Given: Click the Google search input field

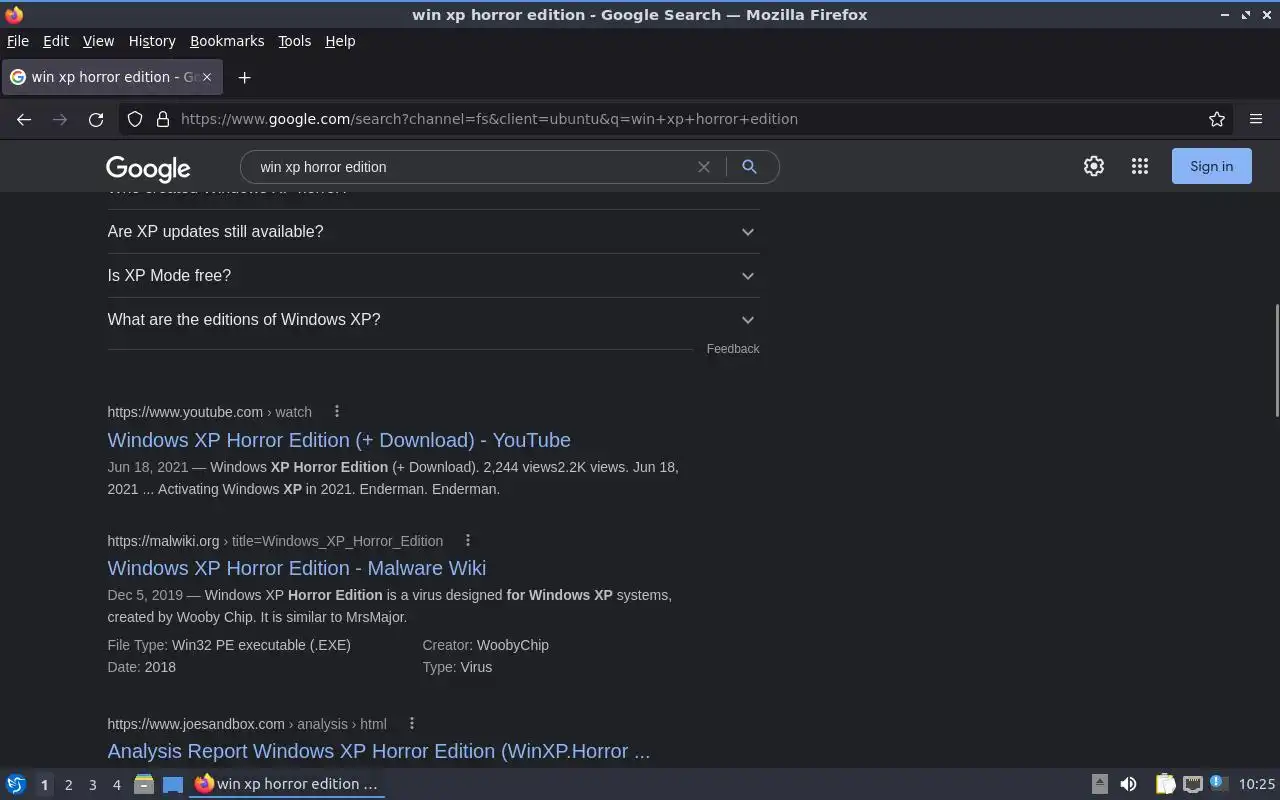Looking at the screenshot, I should click(475, 167).
